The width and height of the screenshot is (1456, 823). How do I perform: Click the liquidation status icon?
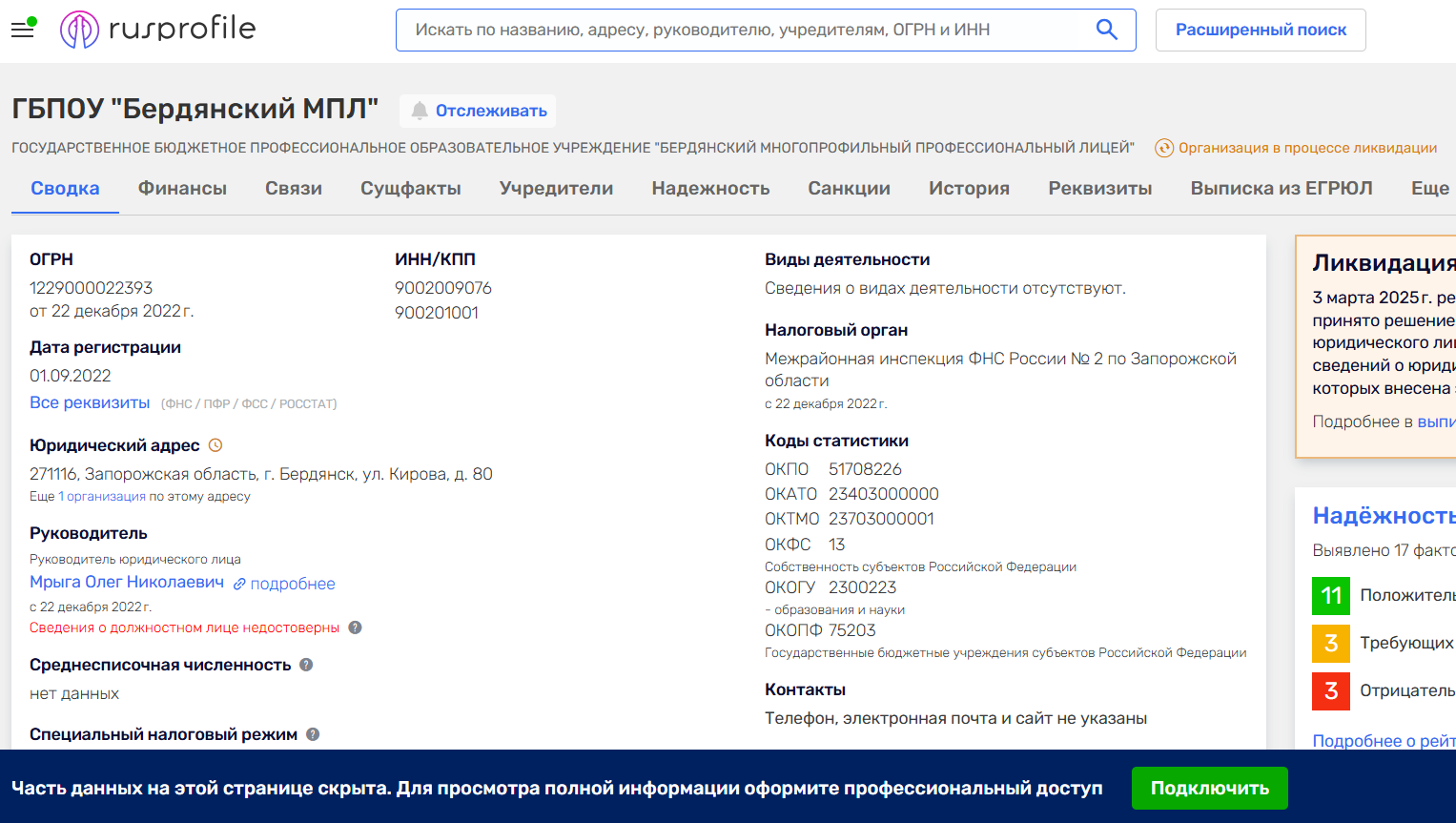pyautogui.click(x=1163, y=148)
